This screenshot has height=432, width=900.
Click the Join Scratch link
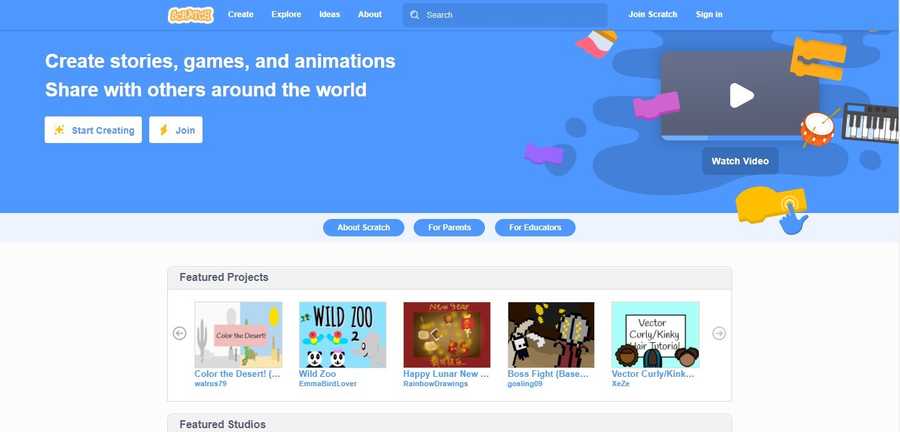pyautogui.click(x=653, y=15)
